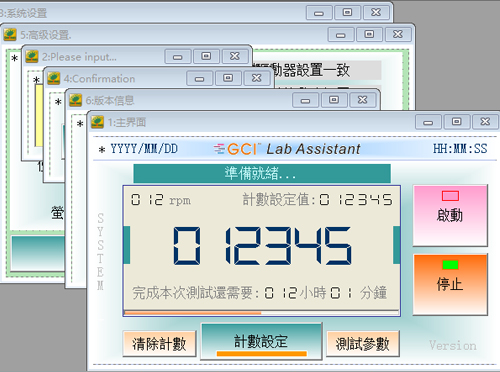Screen dimensions: 500x372
Task: Click the red indicator on 啟動 button
Action: tap(450, 196)
